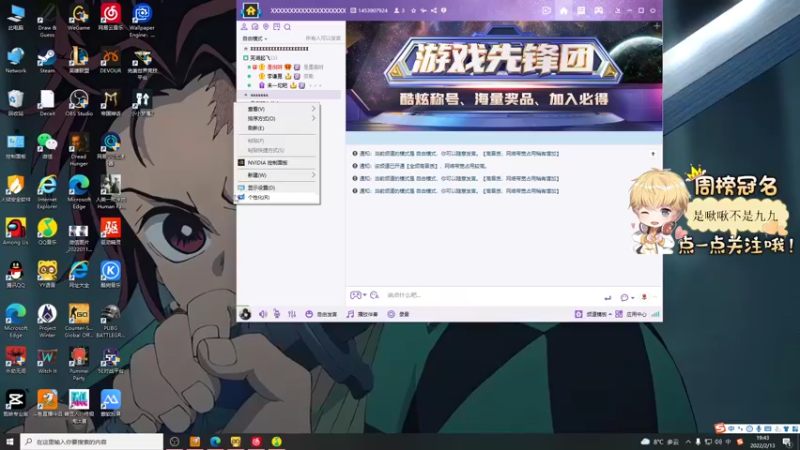Click the microphone icon in YY bottom bar
Screen dimensions: 800x450
[x=277, y=314]
